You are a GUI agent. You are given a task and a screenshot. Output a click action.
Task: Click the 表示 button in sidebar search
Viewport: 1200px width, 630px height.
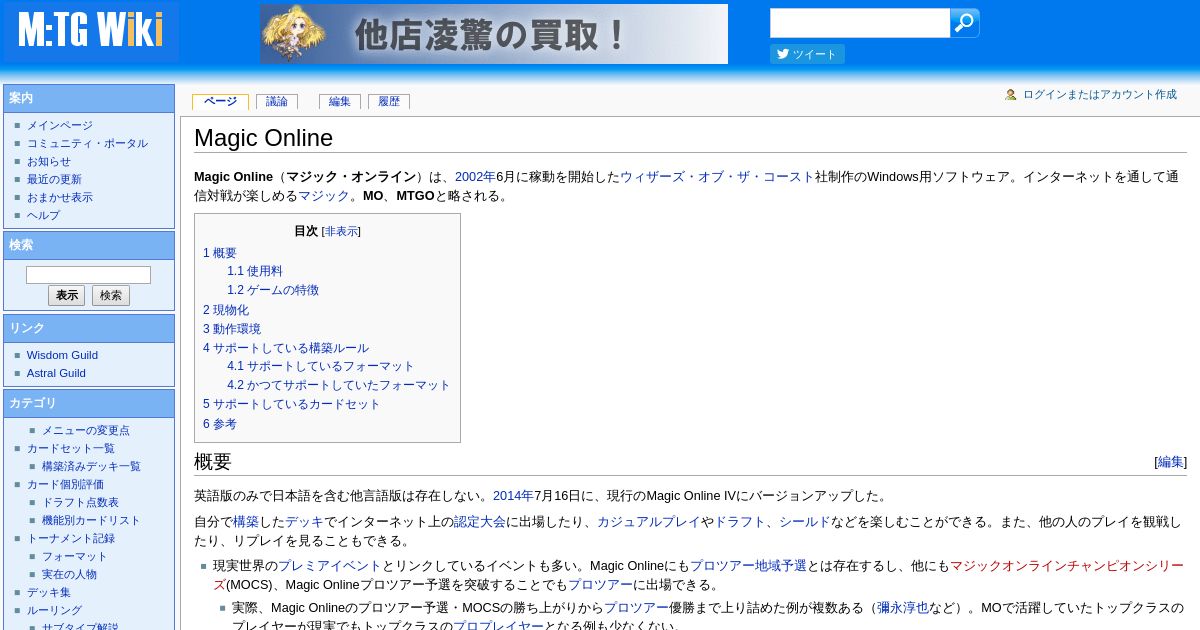point(67,296)
